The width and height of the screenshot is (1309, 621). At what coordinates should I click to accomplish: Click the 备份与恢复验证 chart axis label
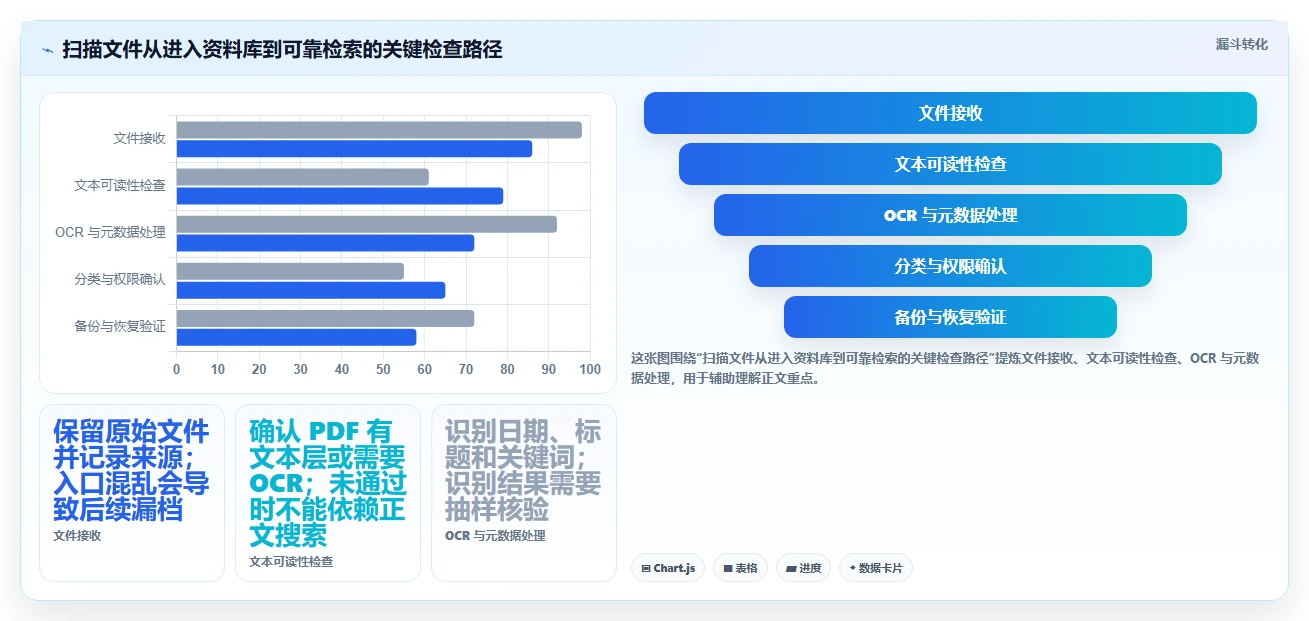[x=120, y=326]
